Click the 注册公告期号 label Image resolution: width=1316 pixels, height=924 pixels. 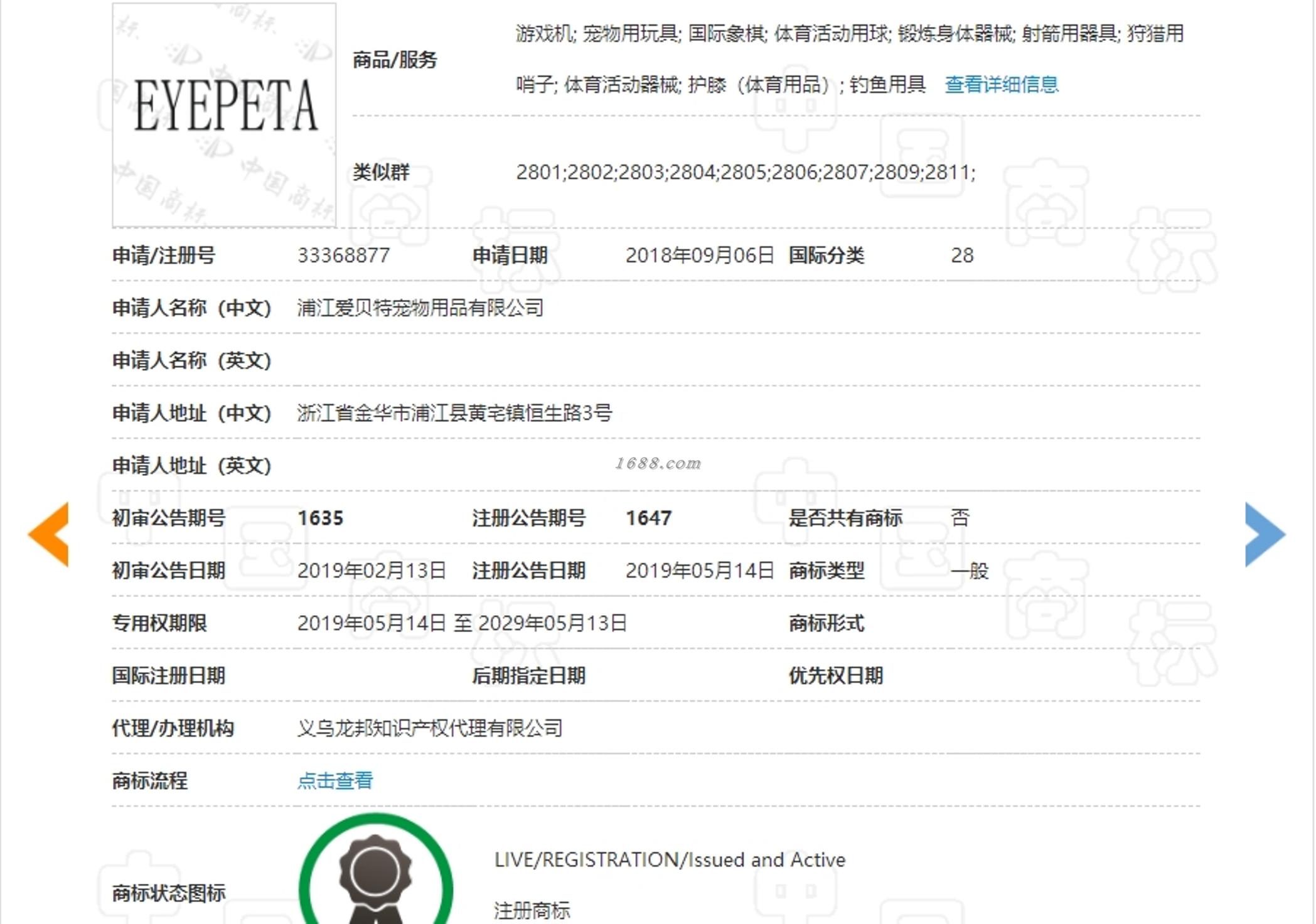[529, 518]
